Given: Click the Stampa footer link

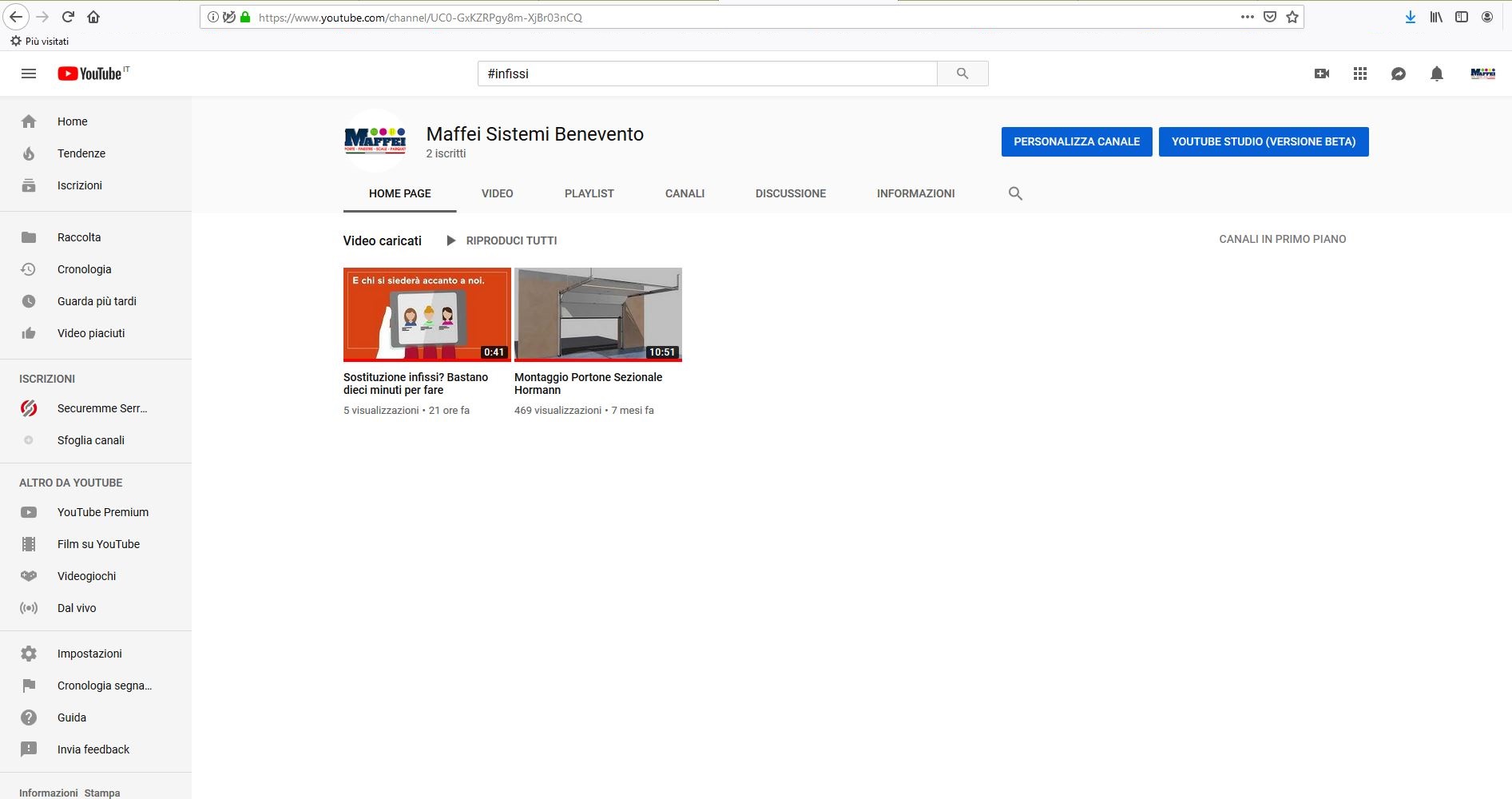Looking at the screenshot, I should click(x=102, y=793).
